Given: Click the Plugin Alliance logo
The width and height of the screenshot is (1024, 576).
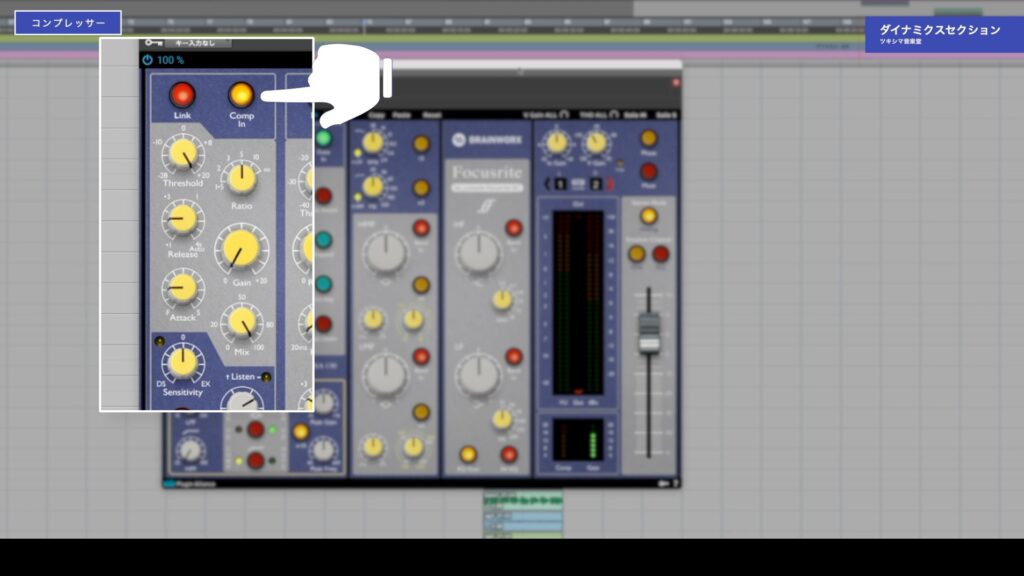Looking at the screenshot, I should click(x=191, y=484).
